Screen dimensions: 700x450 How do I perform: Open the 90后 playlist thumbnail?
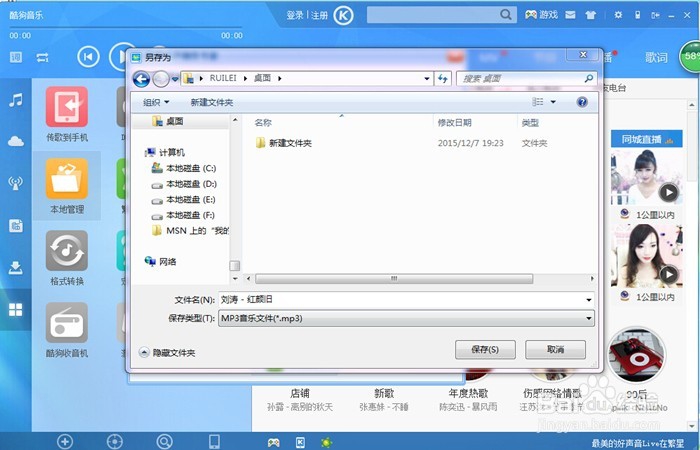pyautogui.click(x=637, y=355)
